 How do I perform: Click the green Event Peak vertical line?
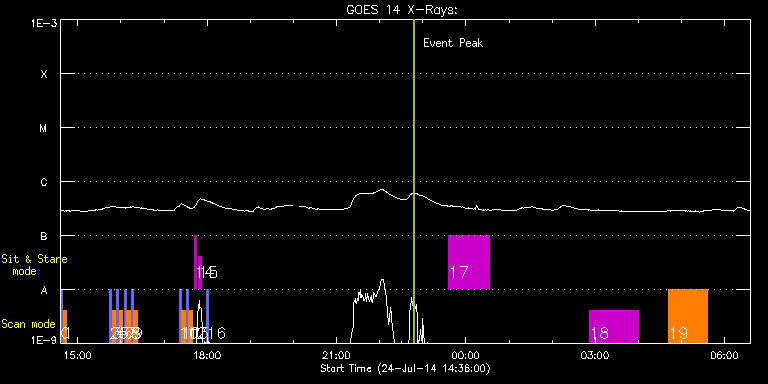(414, 181)
